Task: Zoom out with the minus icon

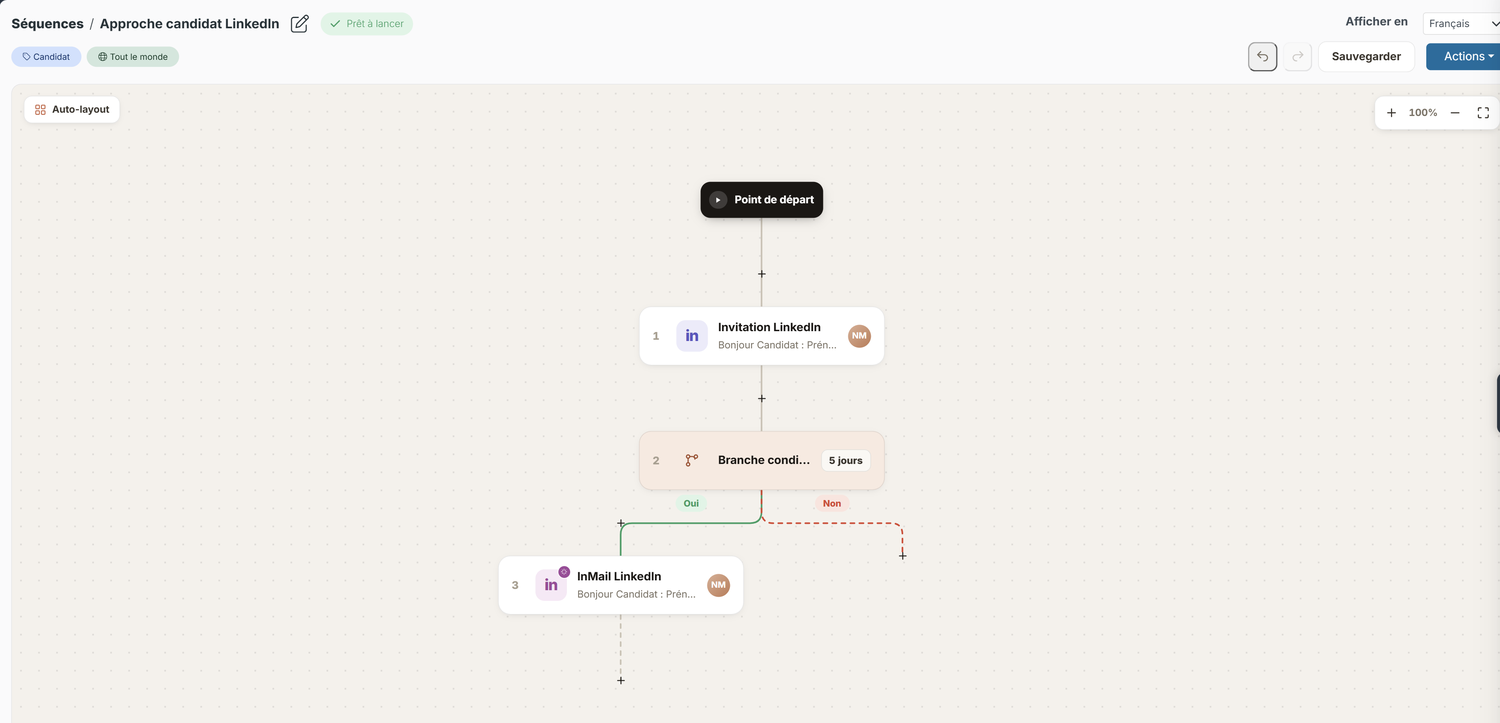Action: tap(1455, 113)
